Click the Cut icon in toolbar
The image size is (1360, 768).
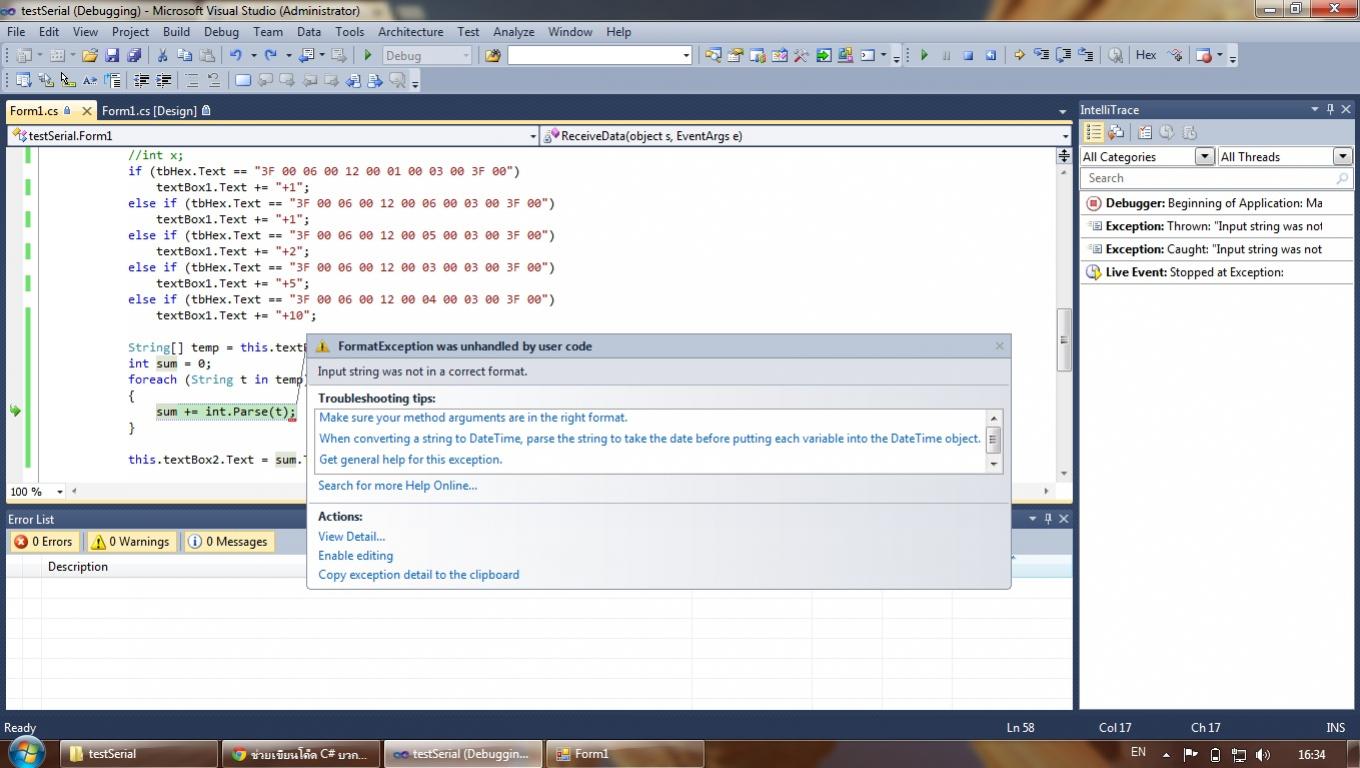(162, 56)
